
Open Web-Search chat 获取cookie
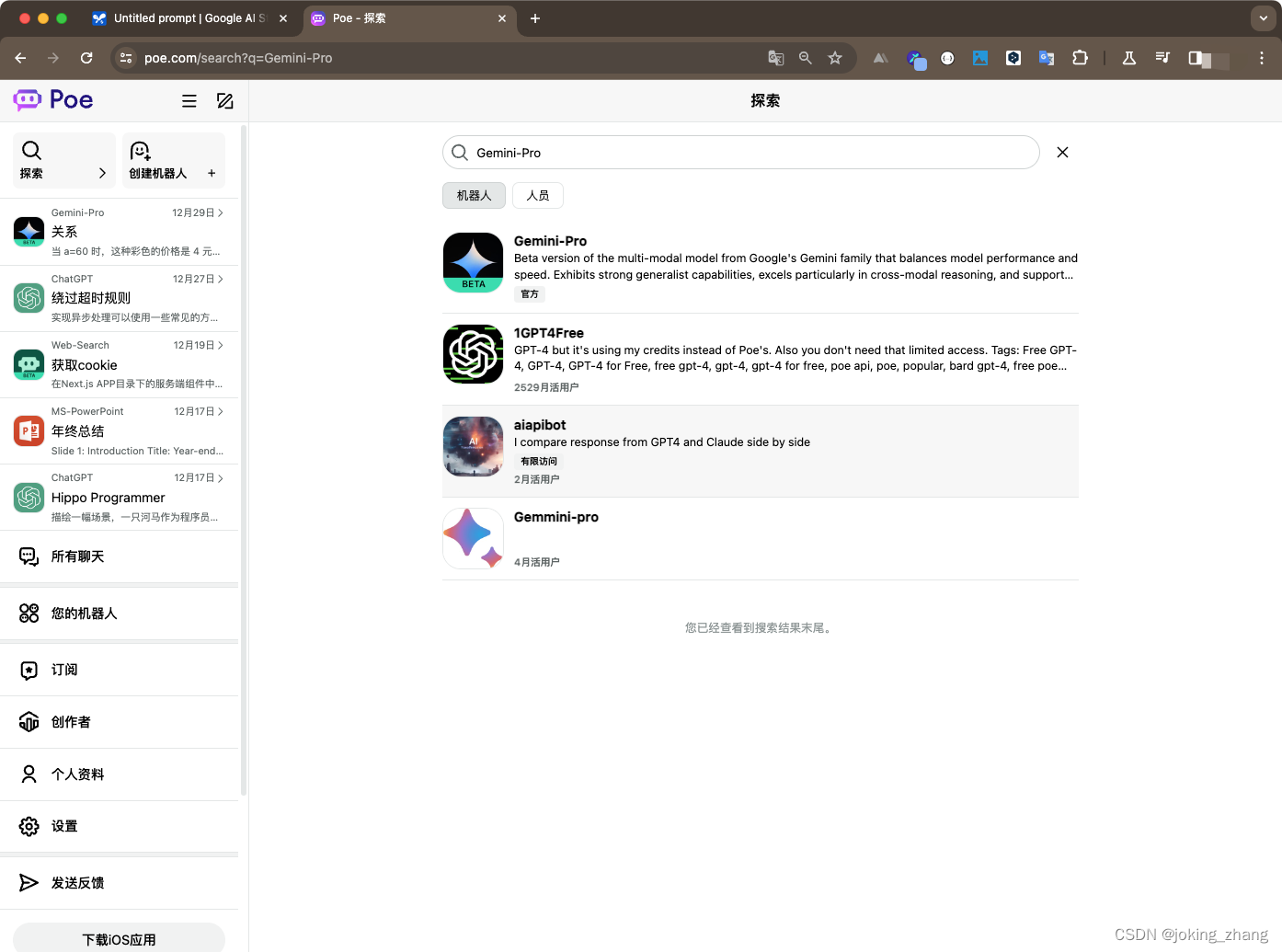click(x=120, y=364)
